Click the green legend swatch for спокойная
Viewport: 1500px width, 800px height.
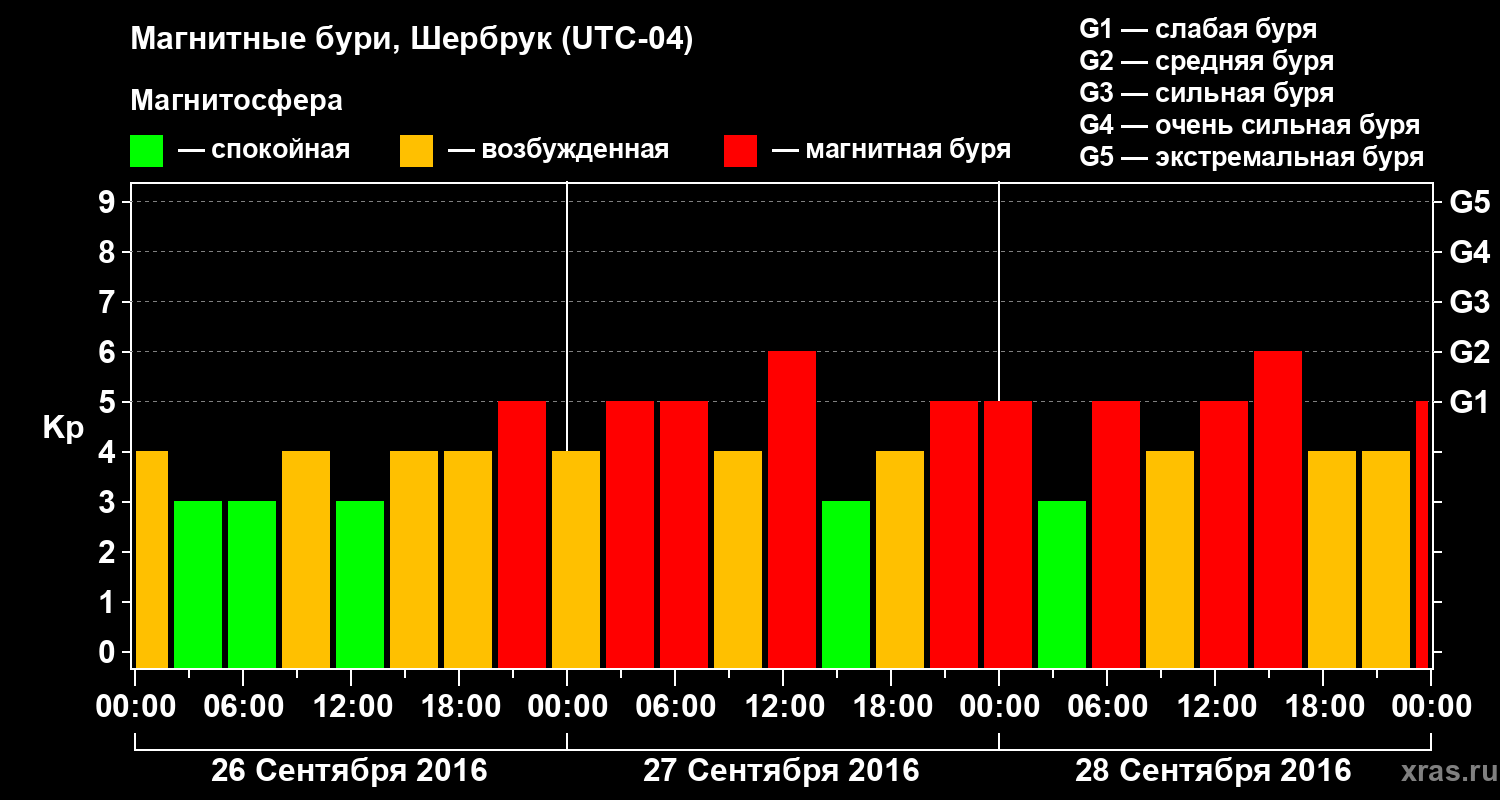click(x=146, y=151)
